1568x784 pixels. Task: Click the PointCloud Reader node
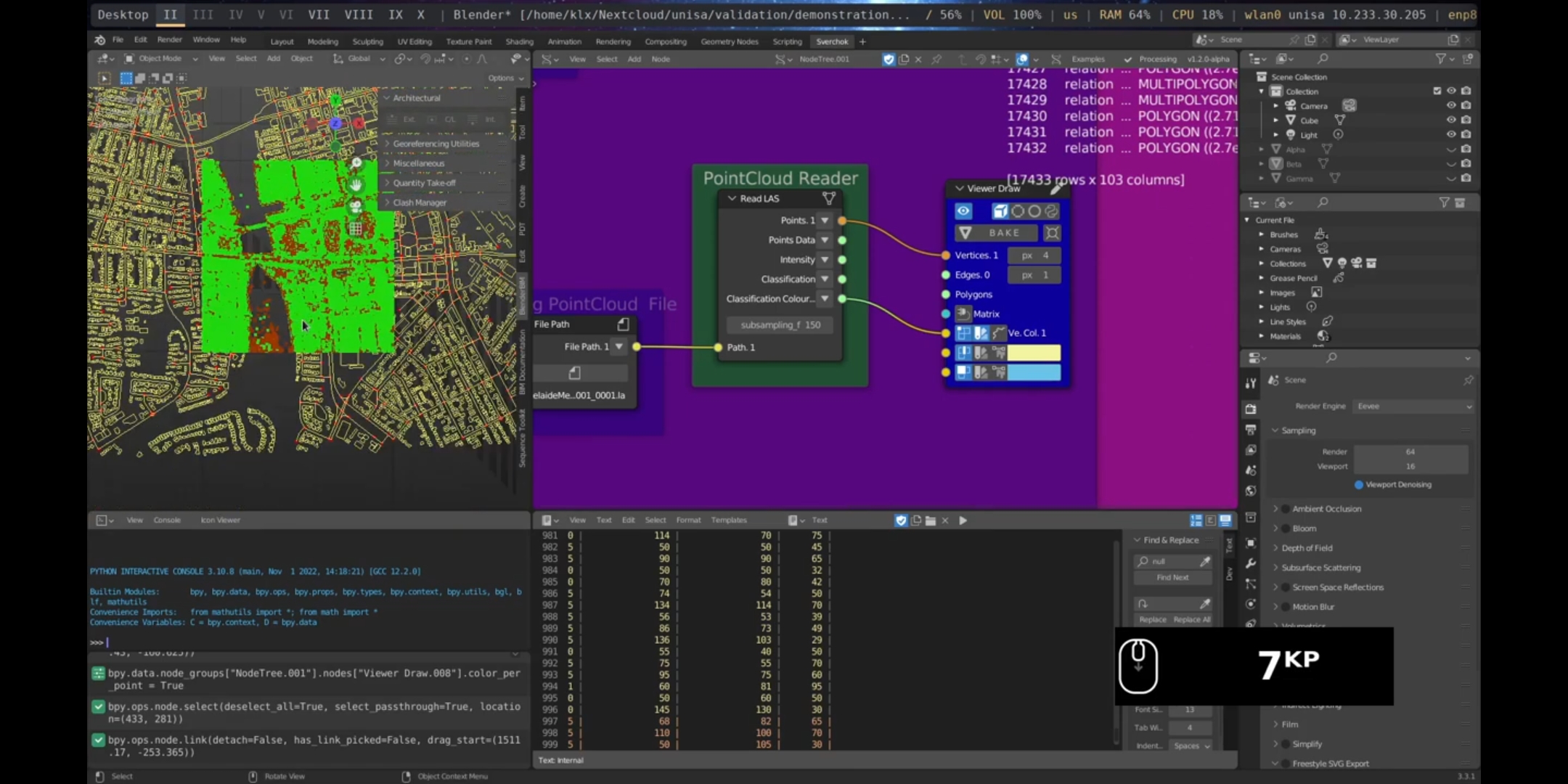[x=781, y=178]
